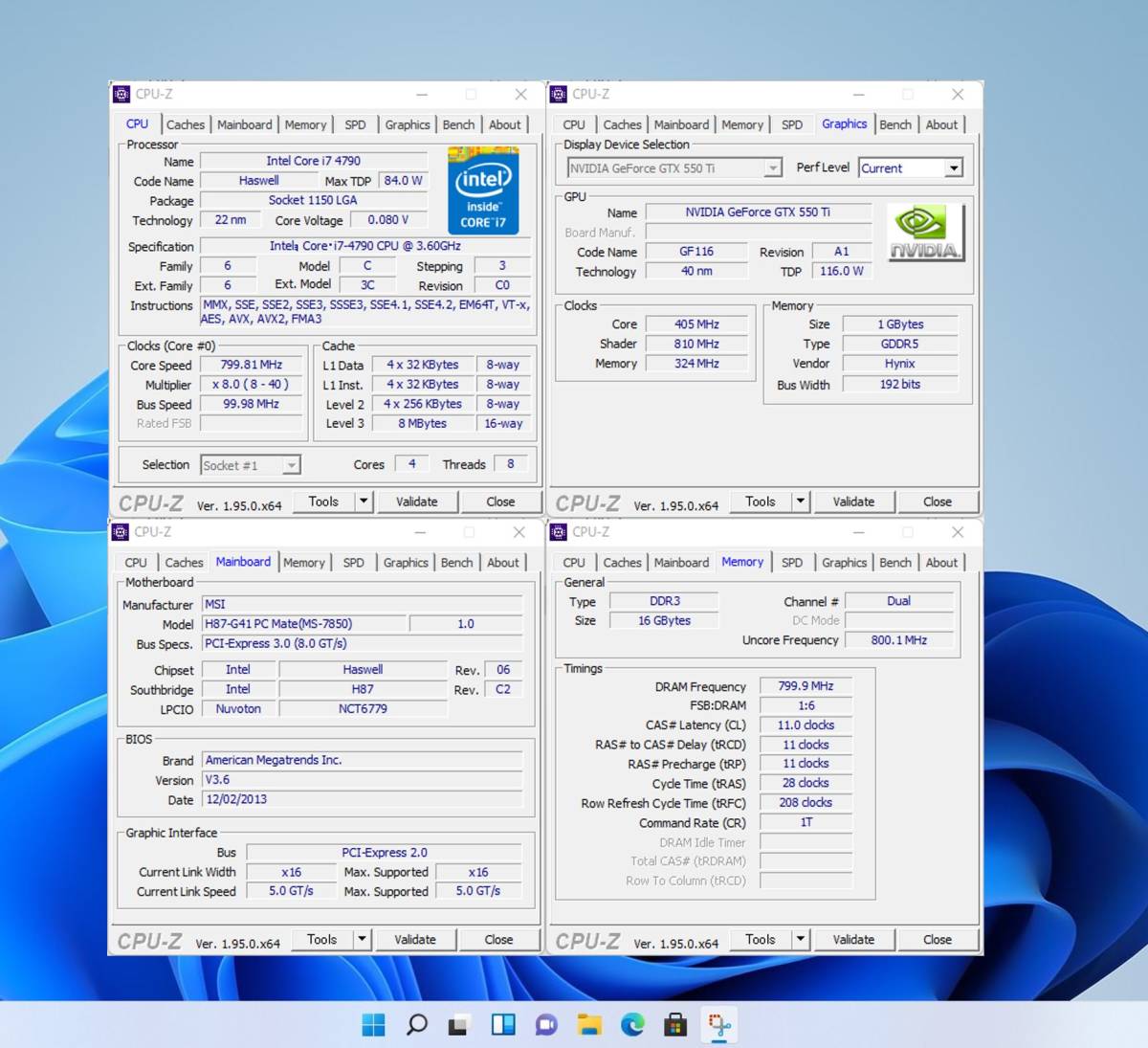Expand Tools arrow in Memory window
Image resolution: width=1148 pixels, height=1048 pixels.
coord(800,940)
